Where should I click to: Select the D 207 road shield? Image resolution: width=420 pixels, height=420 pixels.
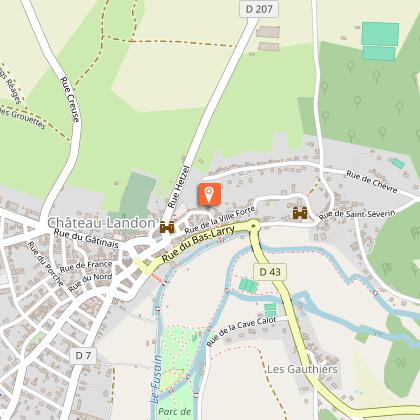(x=259, y=9)
